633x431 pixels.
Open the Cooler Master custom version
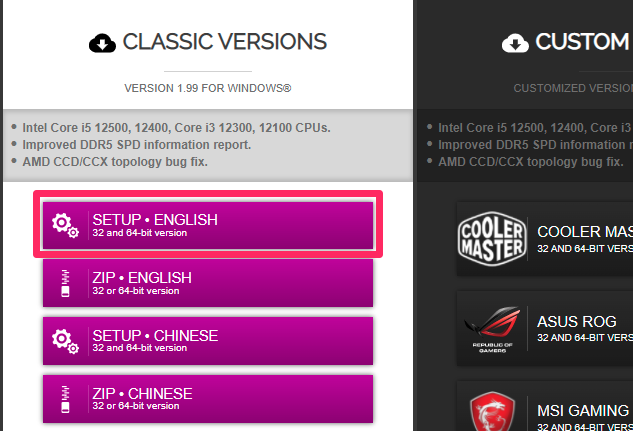pyautogui.click(x=545, y=239)
